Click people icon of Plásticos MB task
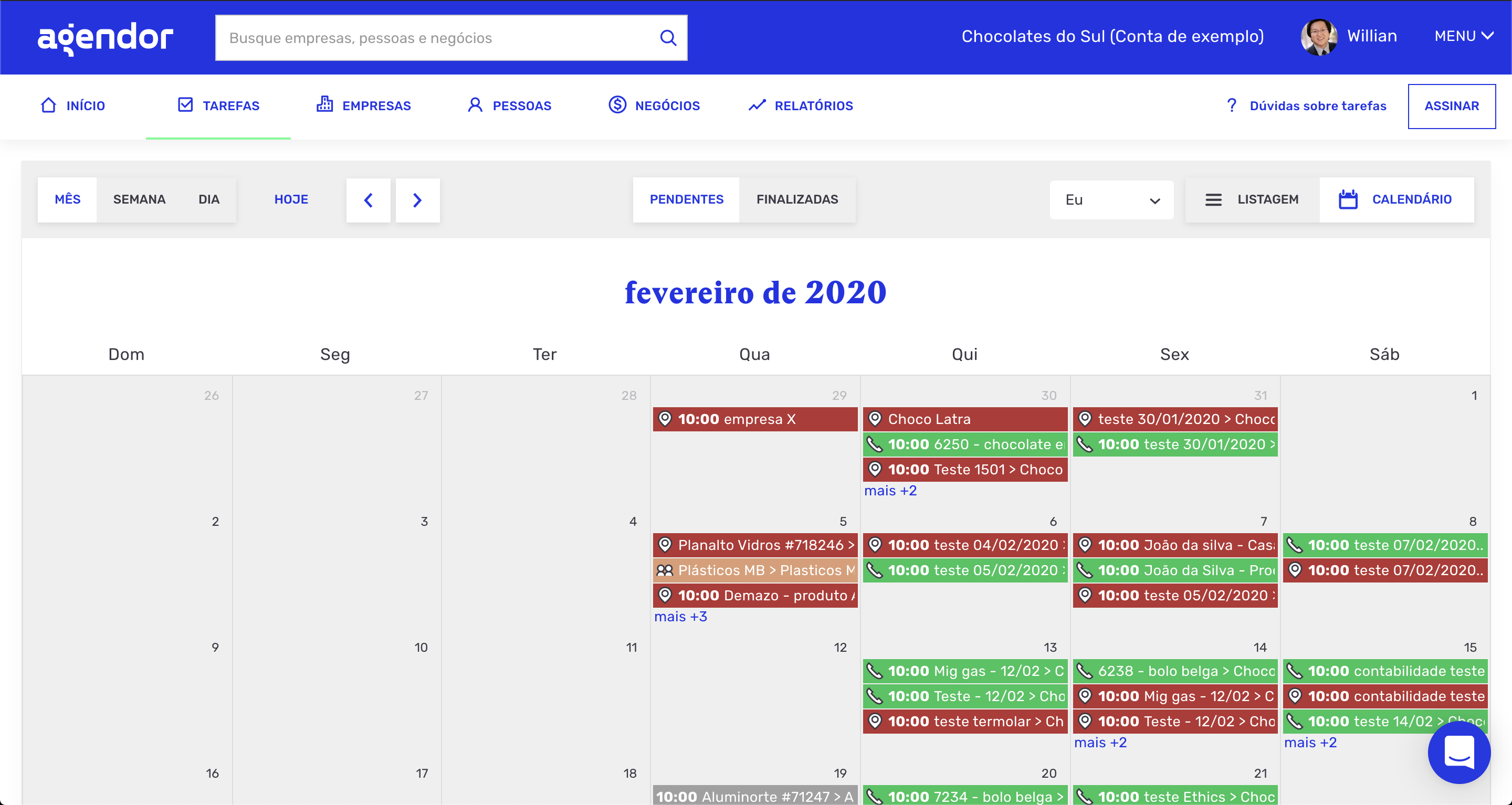 coord(665,570)
